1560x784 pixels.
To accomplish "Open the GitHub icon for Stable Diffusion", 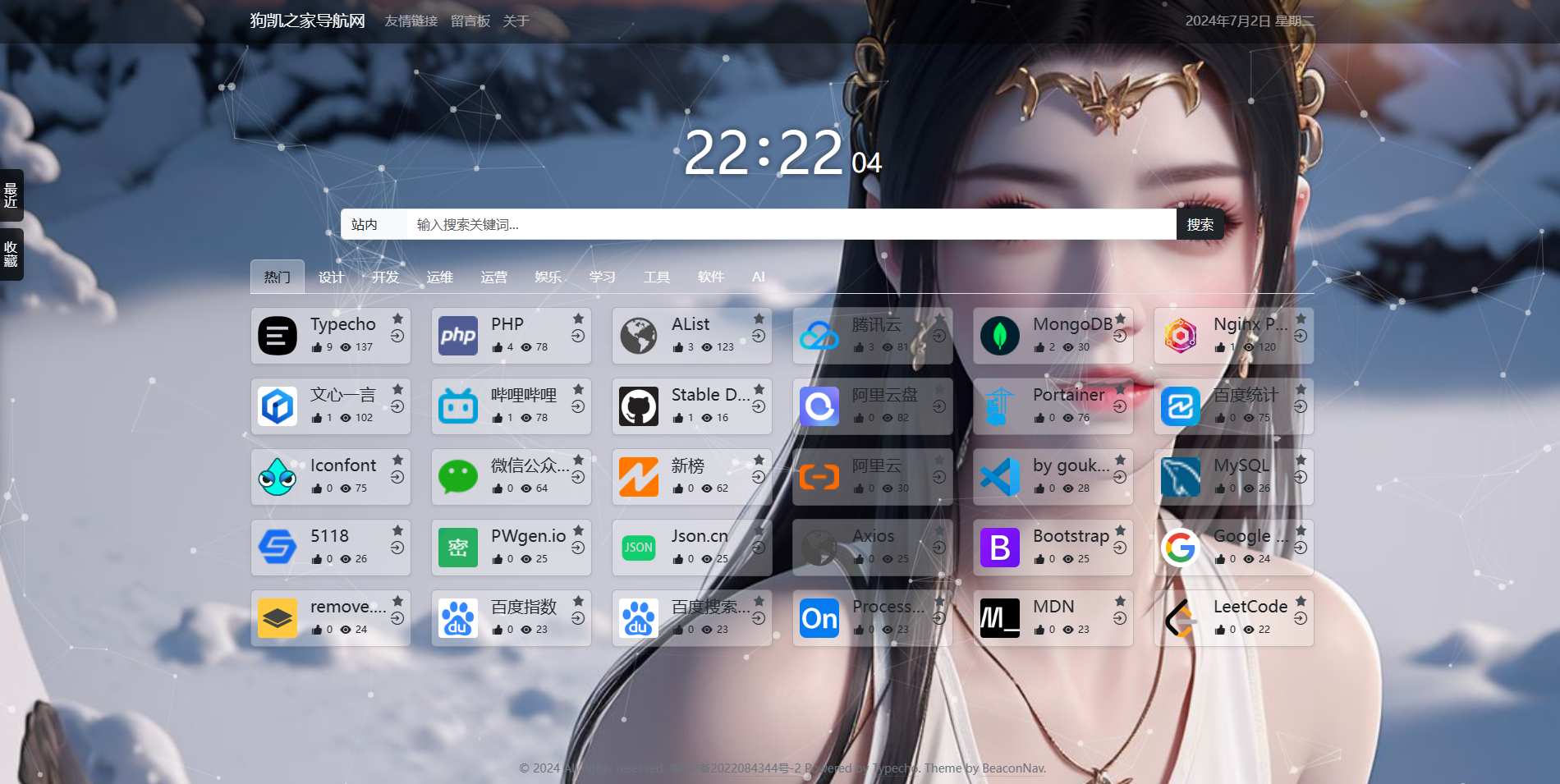I will (x=639, y=406).
